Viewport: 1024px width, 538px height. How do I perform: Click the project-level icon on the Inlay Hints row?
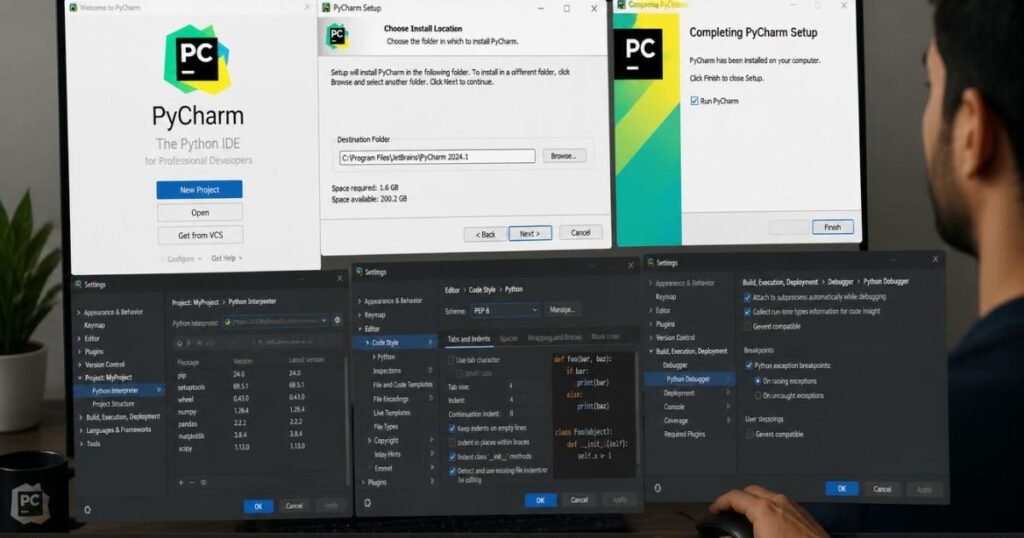(x=432, y=454)
